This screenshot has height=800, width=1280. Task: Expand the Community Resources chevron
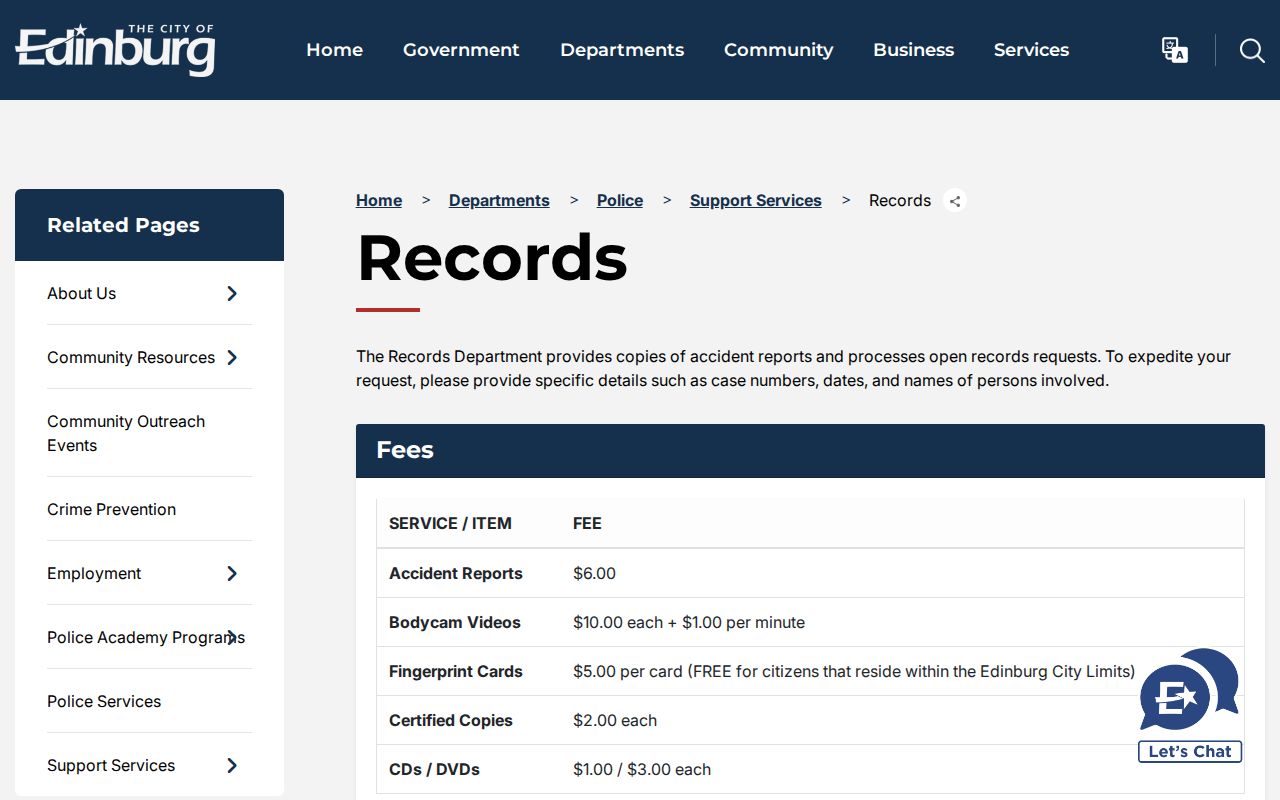(232, 357)
